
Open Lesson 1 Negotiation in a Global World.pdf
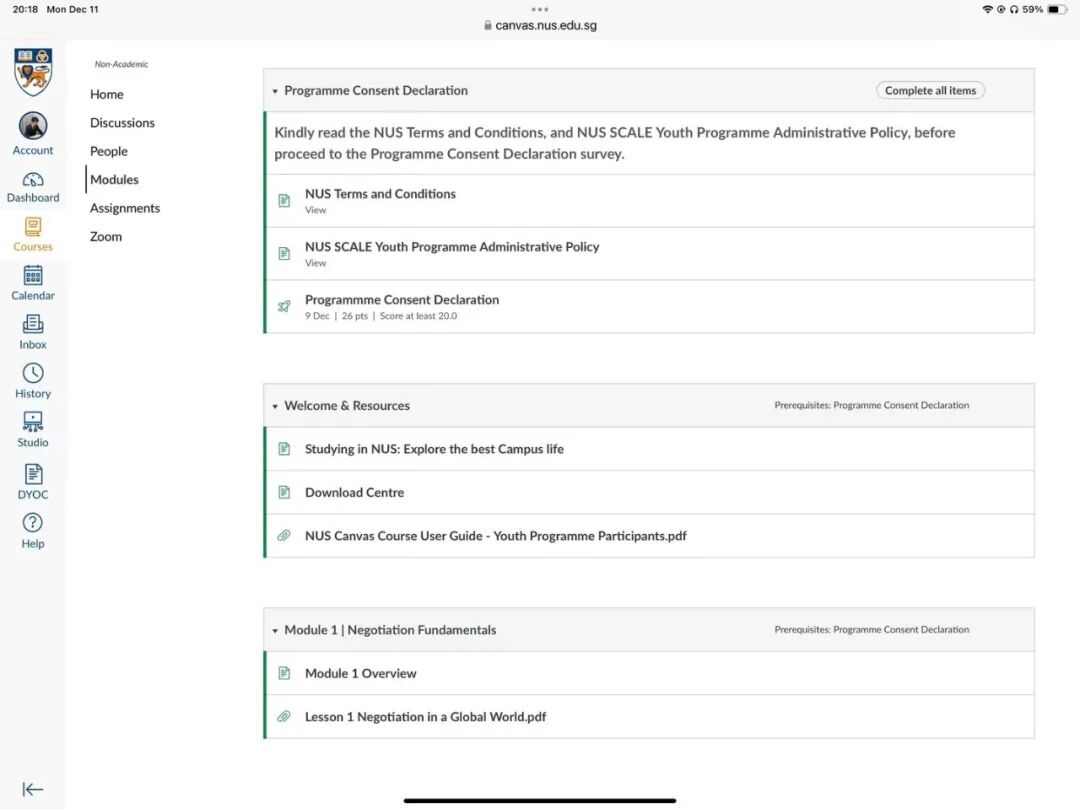(x=426, y=717)
